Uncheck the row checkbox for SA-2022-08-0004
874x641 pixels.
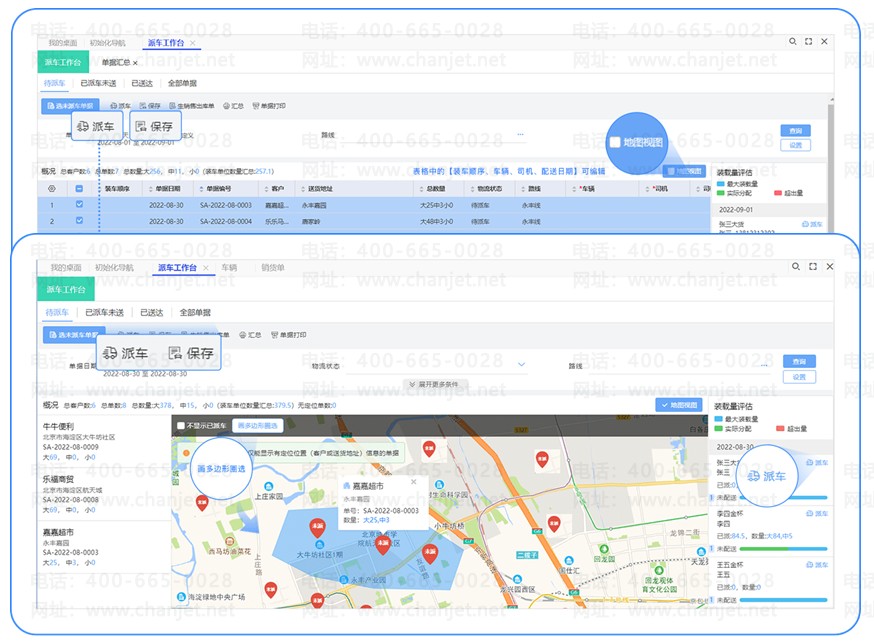pyautogui.click(x=79, y=221)
